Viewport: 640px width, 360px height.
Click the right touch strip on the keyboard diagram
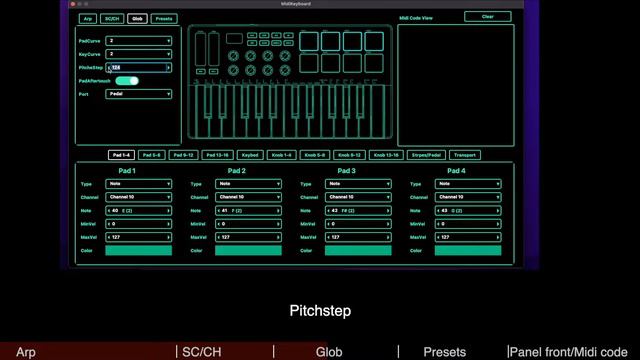coord(214,49)
